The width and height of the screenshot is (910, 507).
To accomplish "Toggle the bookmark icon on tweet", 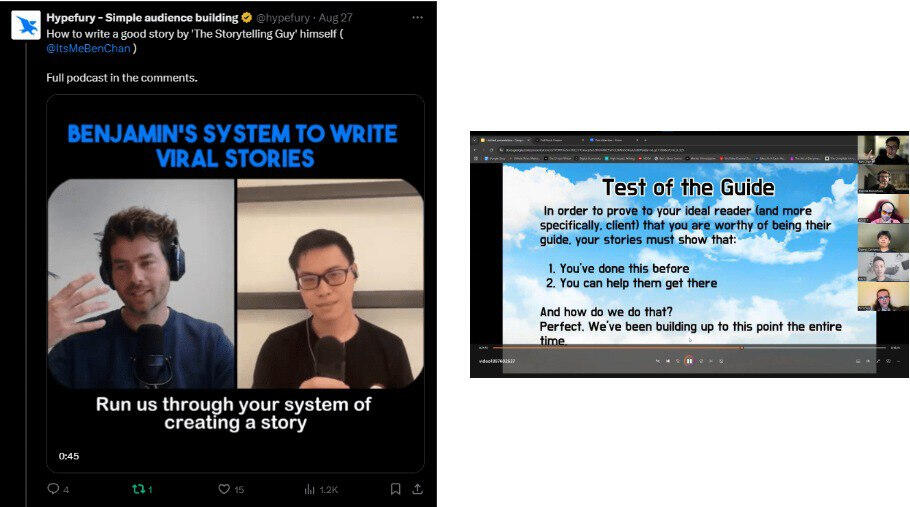I will 395,489.
